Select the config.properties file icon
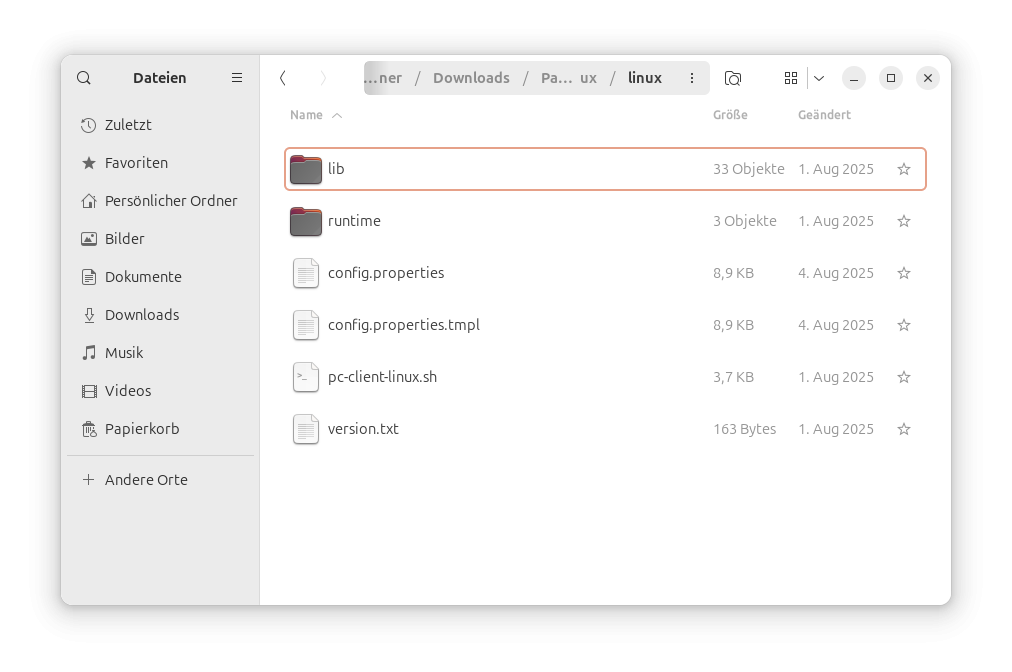 pyautogui.click(x=306, y=273)
